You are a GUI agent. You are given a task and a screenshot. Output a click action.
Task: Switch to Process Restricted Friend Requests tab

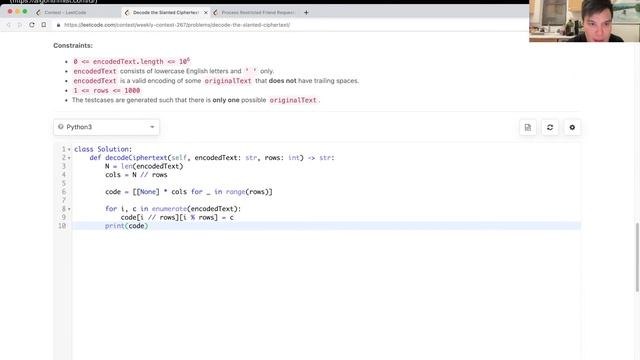click(x=257, y=13)
